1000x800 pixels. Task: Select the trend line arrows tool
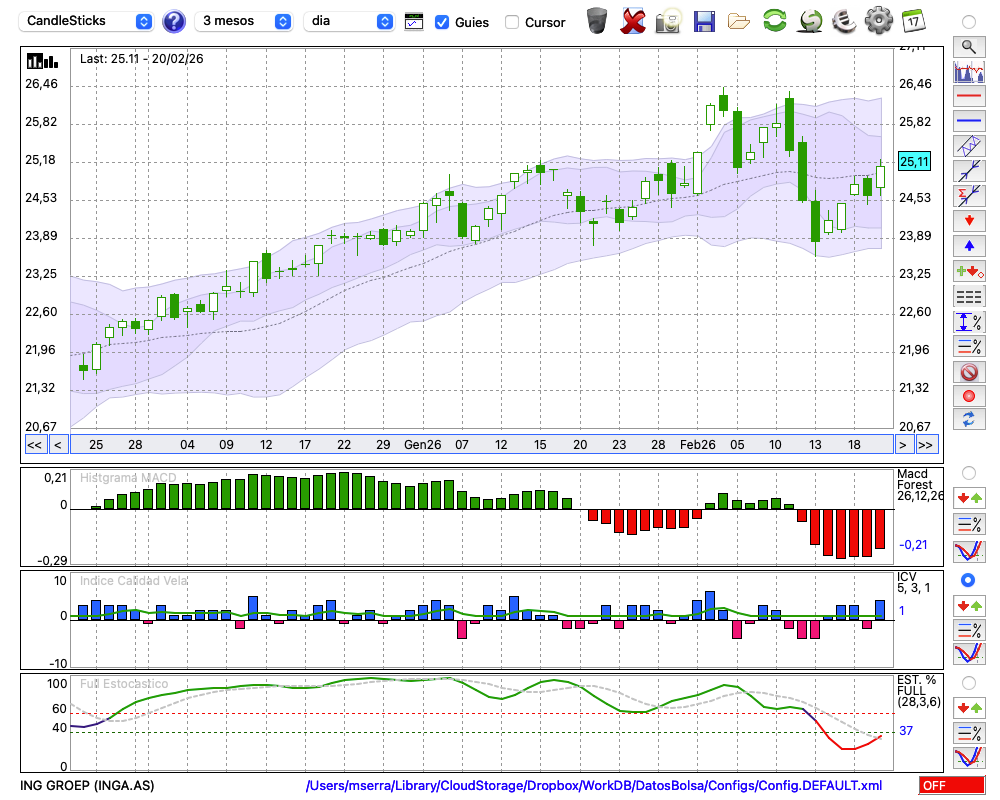(x=969, y=171)
